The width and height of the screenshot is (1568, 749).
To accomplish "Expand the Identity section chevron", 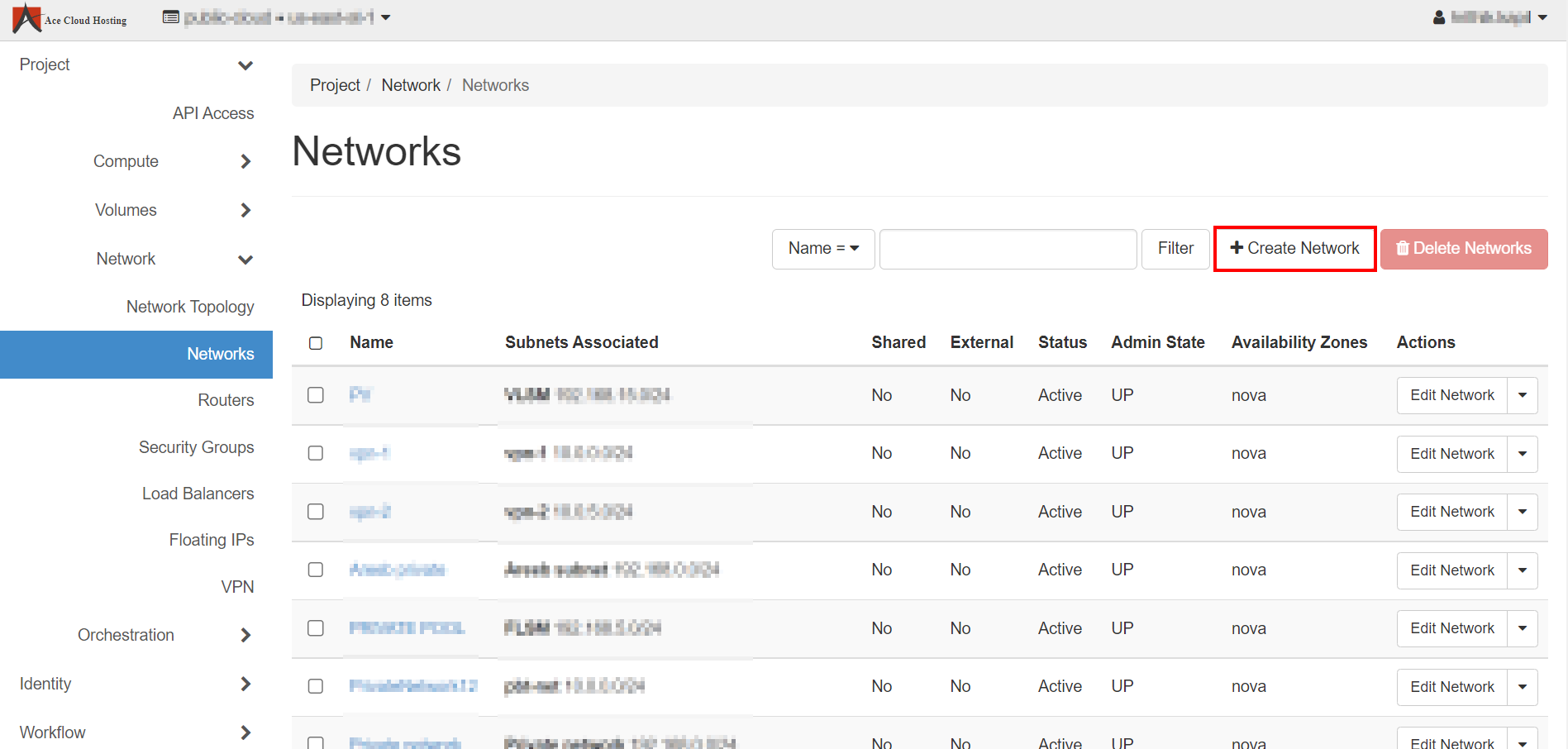I will click(245, 685).
